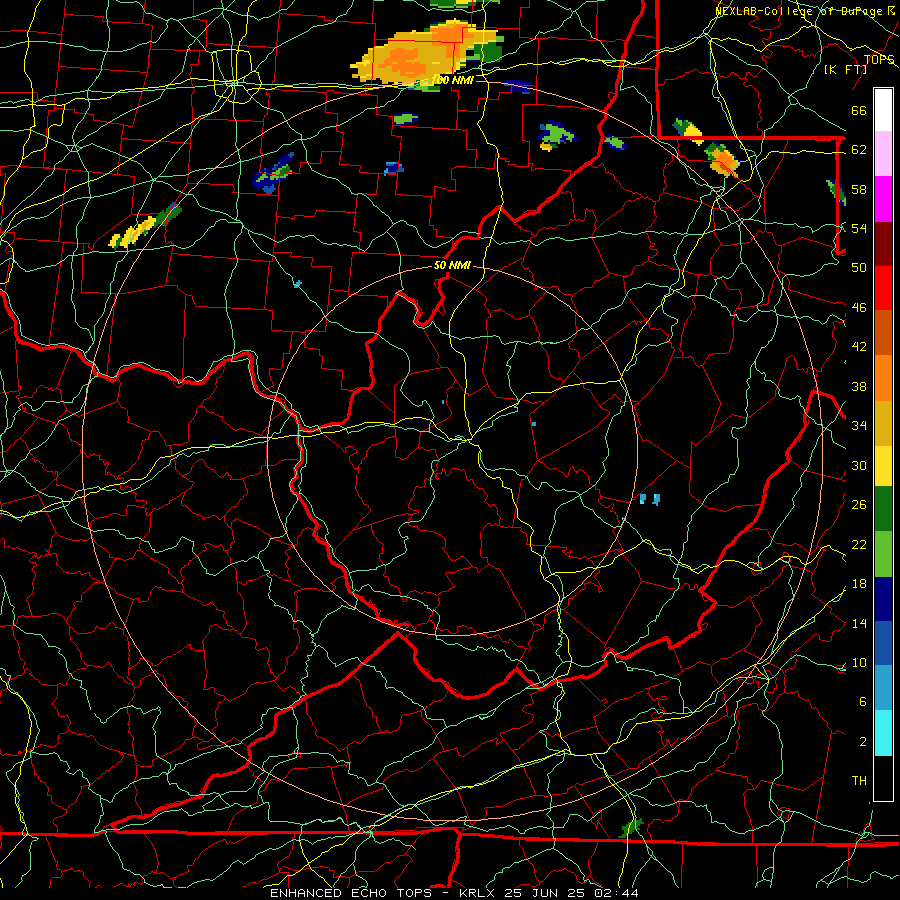Click the legend value 66

(x=858, y=110)
